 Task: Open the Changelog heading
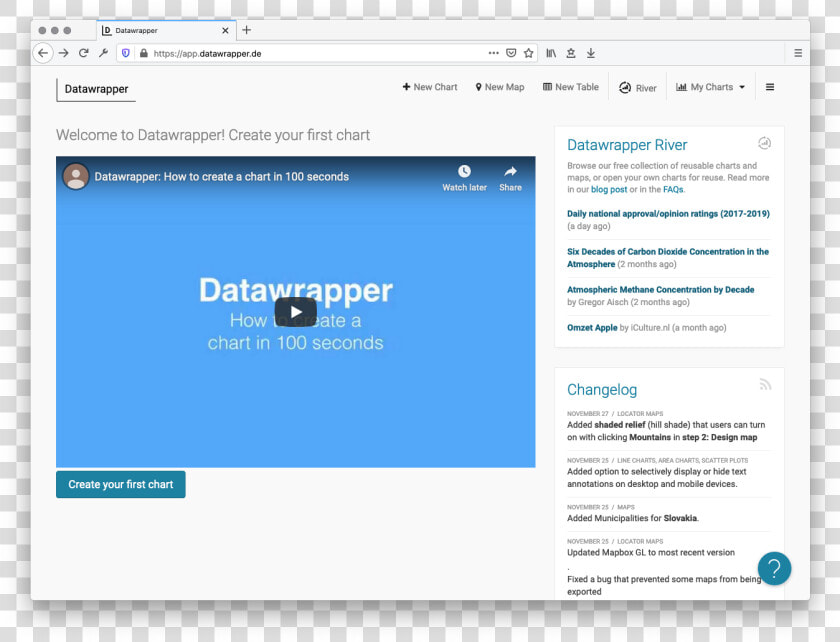pyautogui.click(x=602, y=390)
